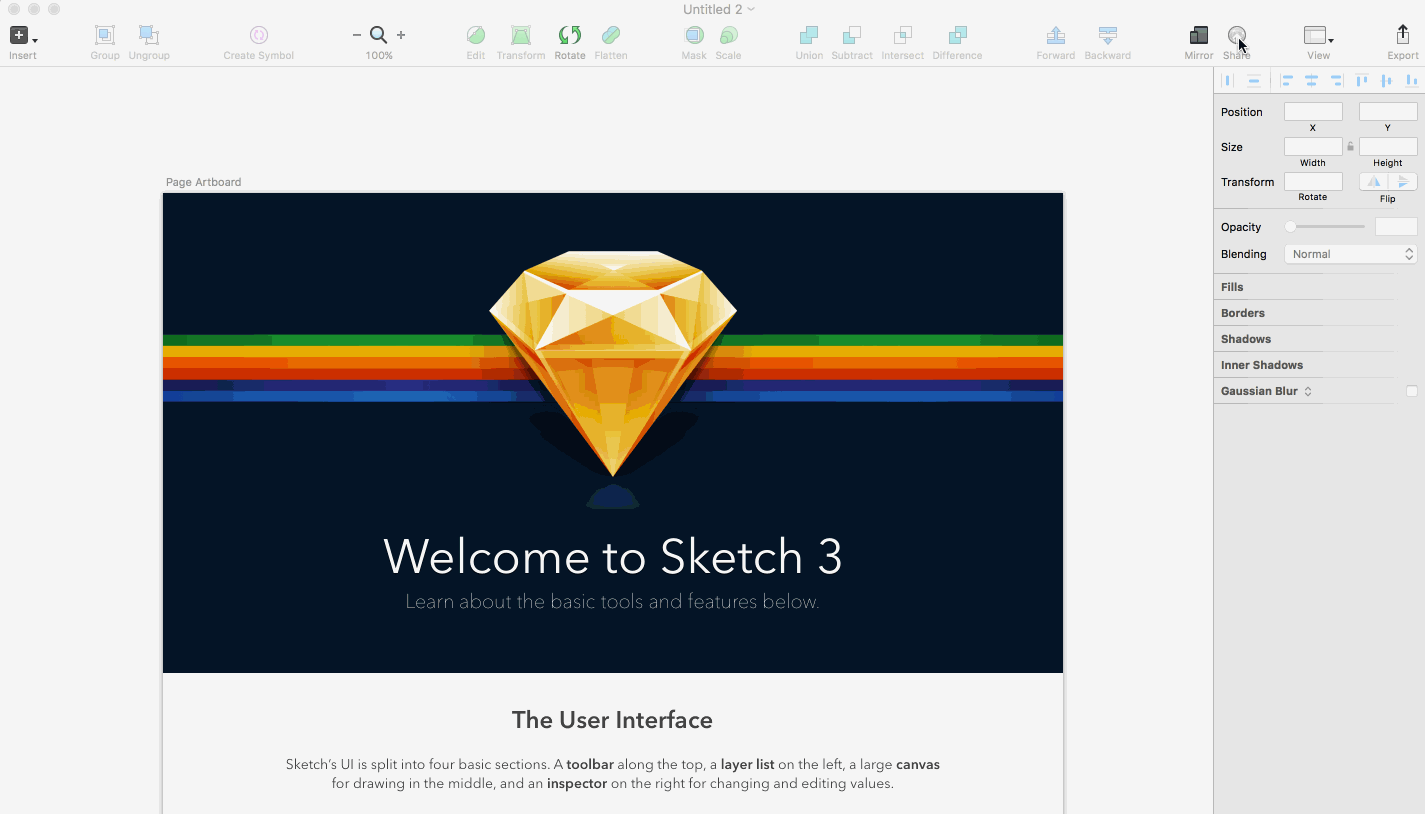Click the Width input field
Screen dimensions: 1425x814
point(1313,147)
